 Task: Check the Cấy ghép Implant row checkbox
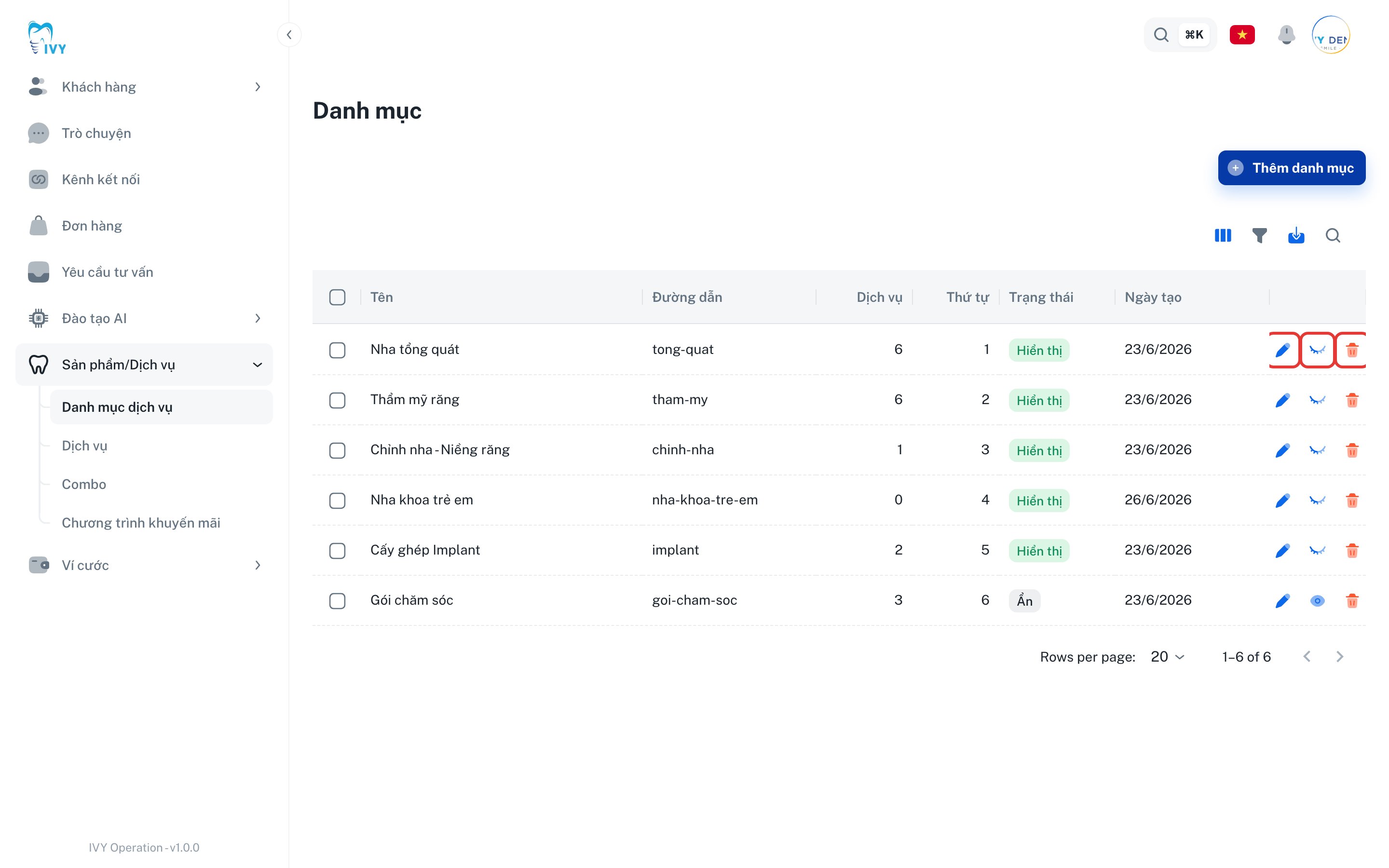(338, 551)
